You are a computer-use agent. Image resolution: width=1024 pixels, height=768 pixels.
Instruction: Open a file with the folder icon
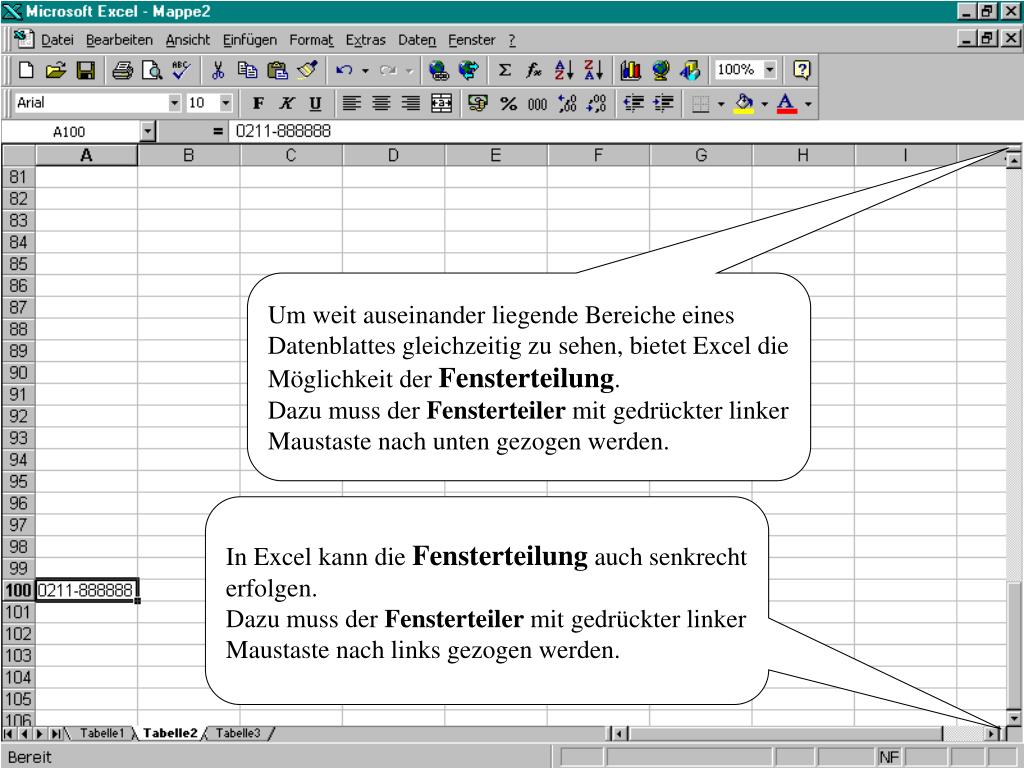click(56, 70)
